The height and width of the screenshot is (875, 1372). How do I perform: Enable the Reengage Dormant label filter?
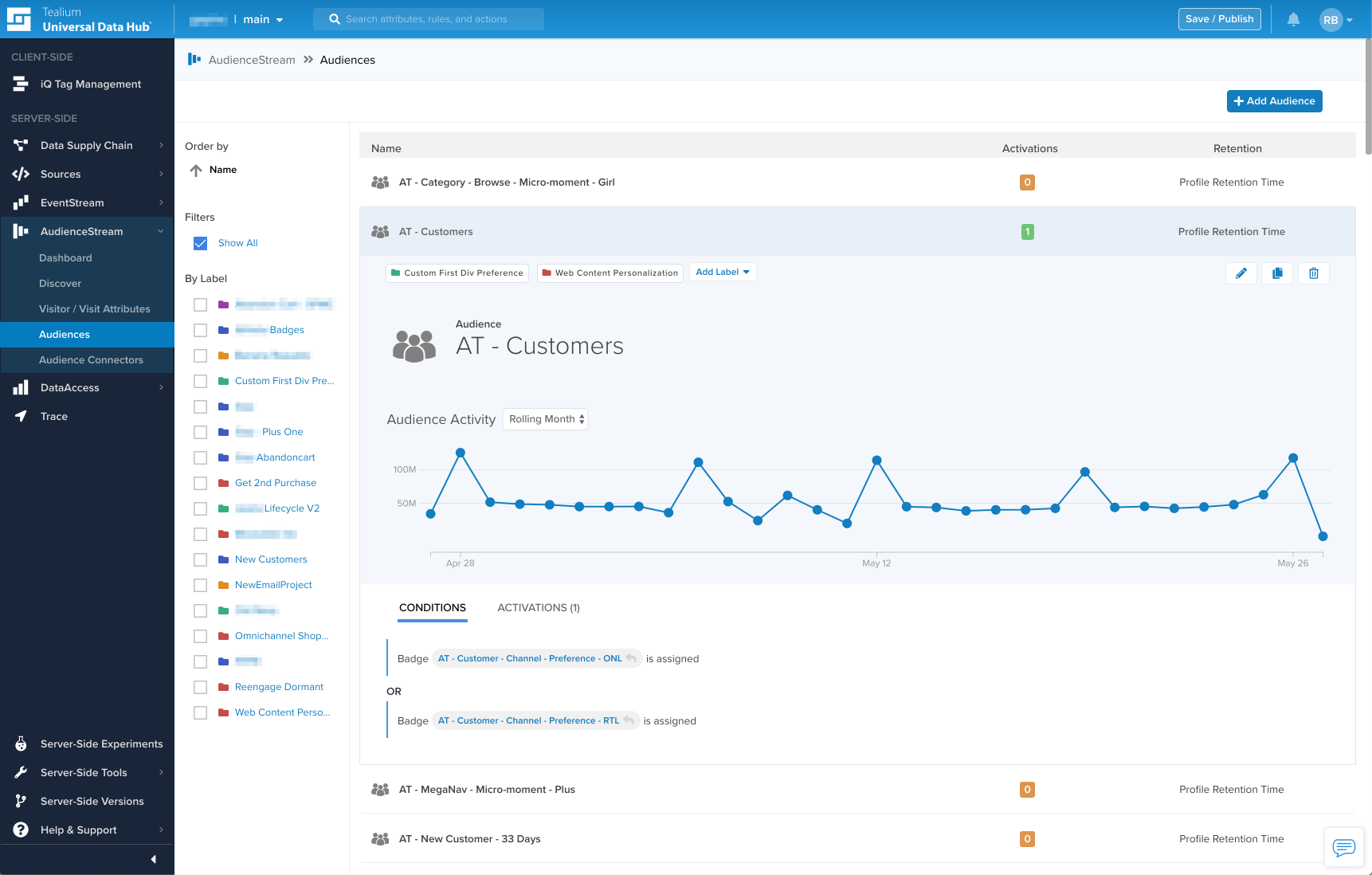[x=200, y=687]
